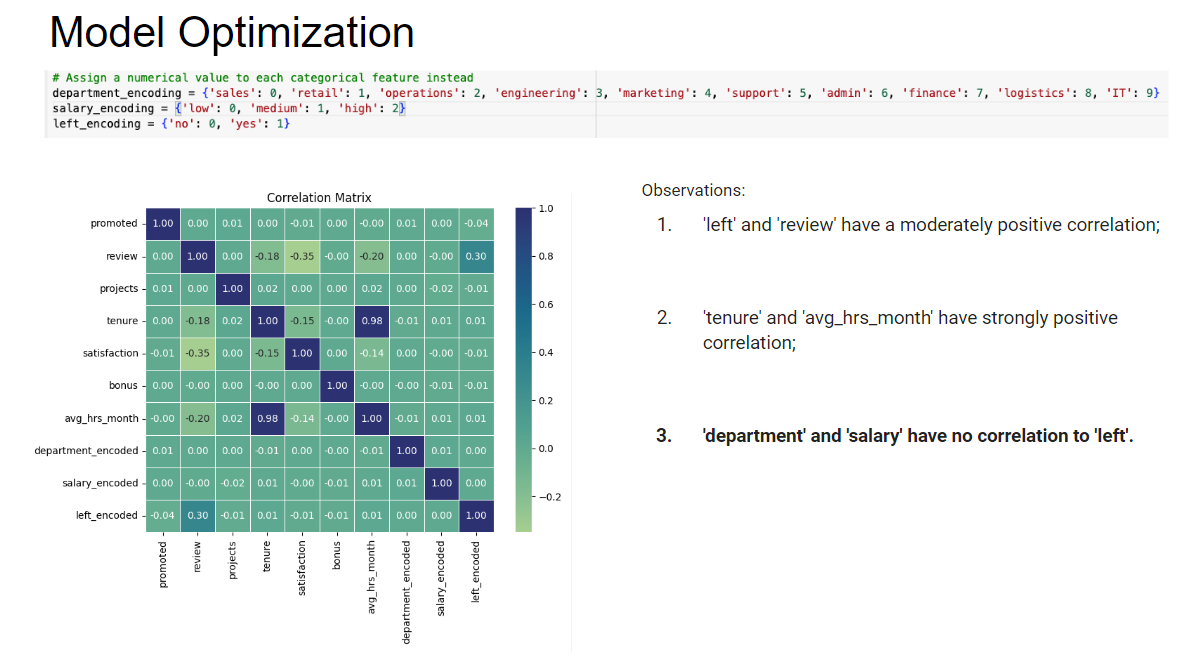This screenshot has width=1187, height=667.
Task: Click the -0.20 review versus avg_hrs_month cell
Action: point(372,256)
